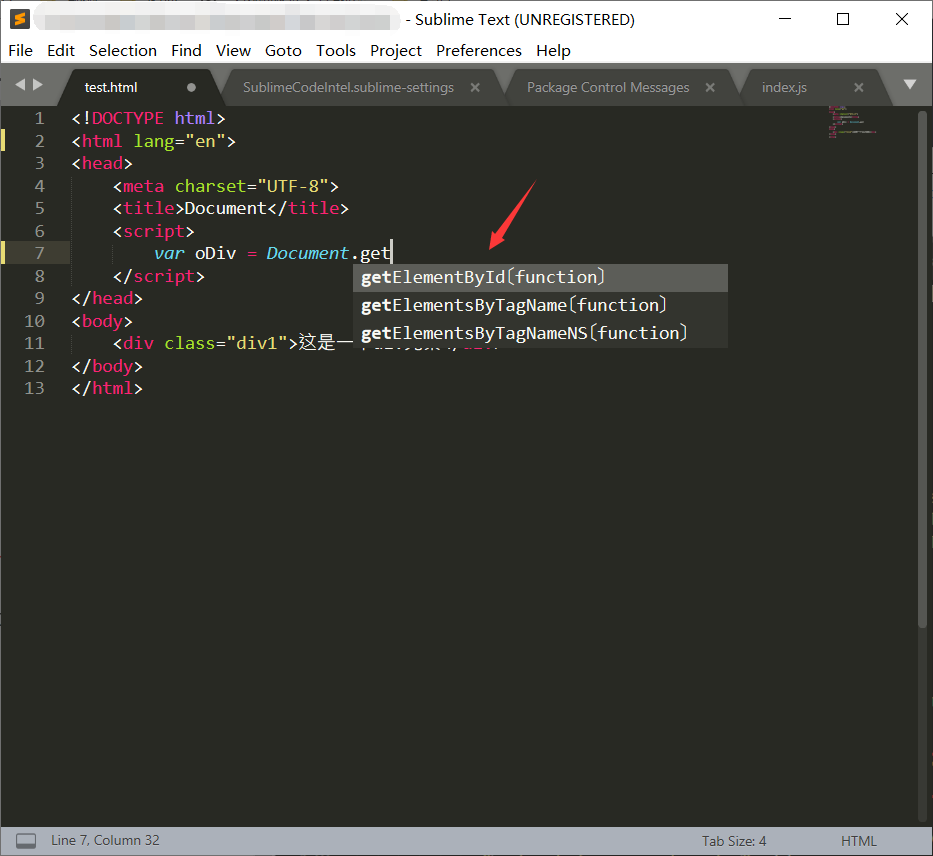This screenshot has height=856, width=933.
Task: Switch to the index.js tab
Action: (784, 87)
